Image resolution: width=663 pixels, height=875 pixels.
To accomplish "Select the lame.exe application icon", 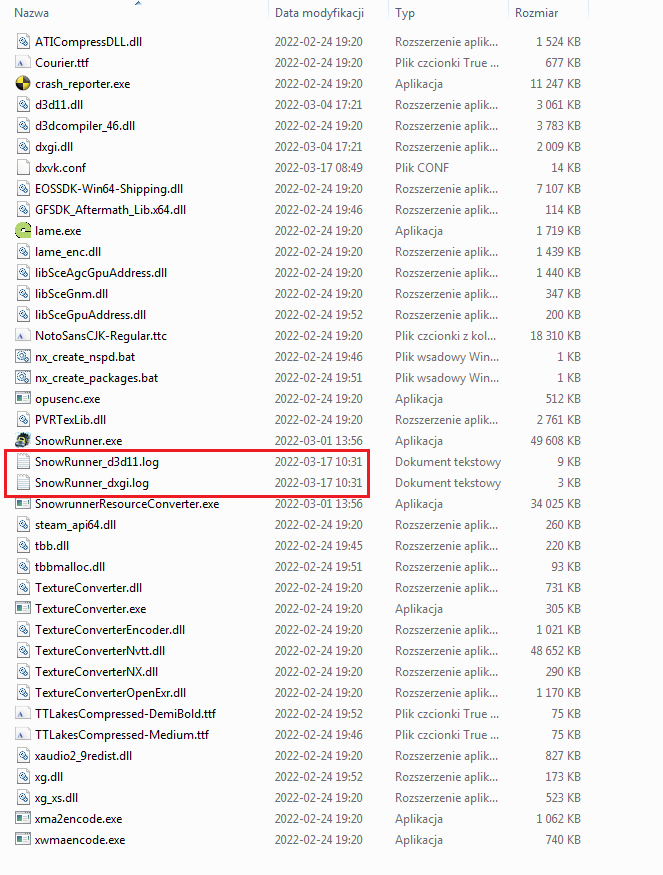I will coord(23,230).
